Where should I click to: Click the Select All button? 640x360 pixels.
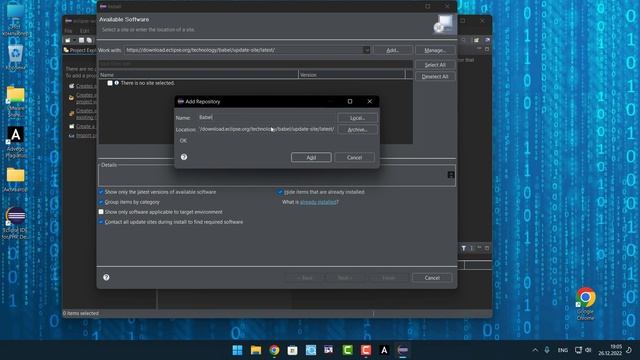(435, 65)
